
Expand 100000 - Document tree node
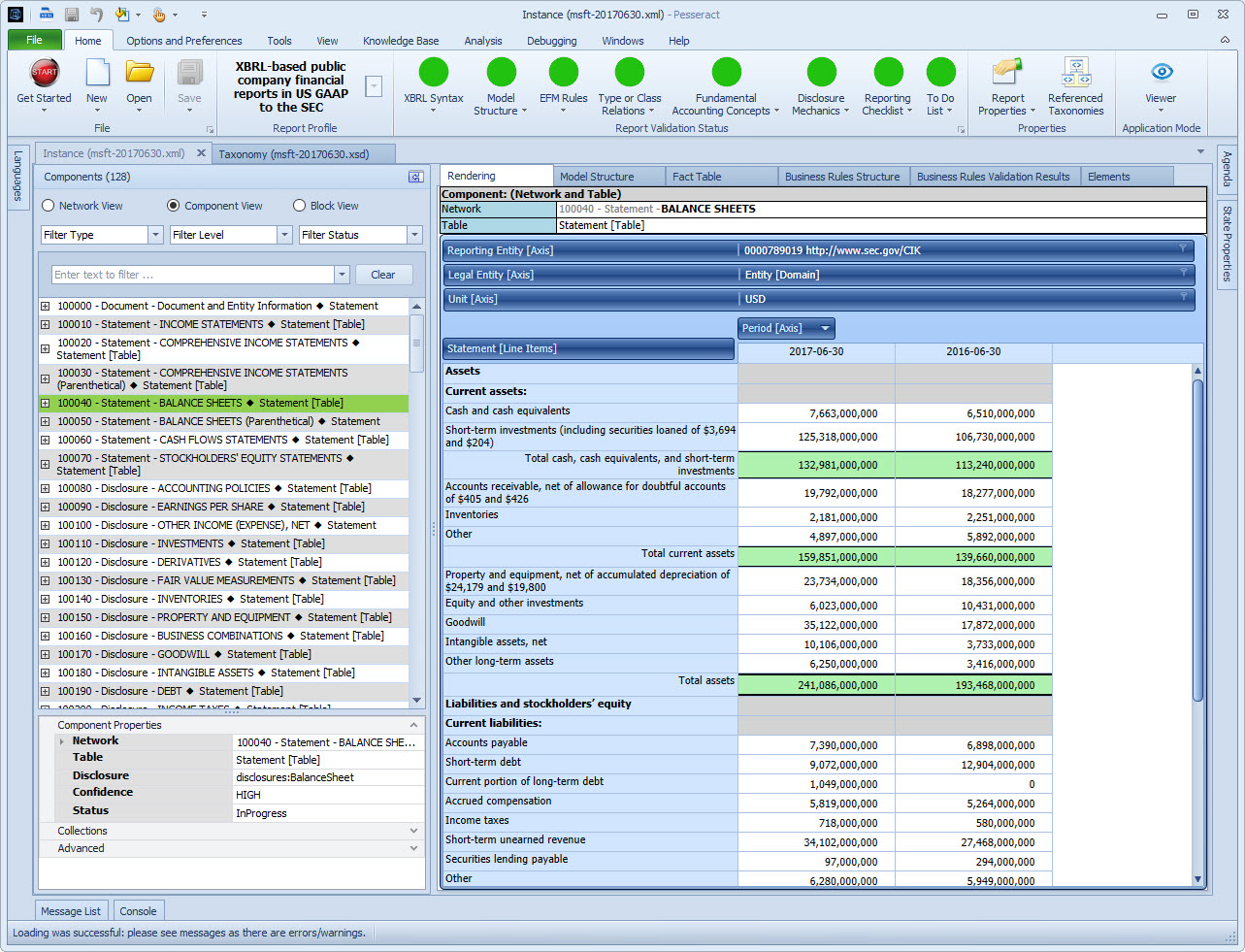[45, 306]
